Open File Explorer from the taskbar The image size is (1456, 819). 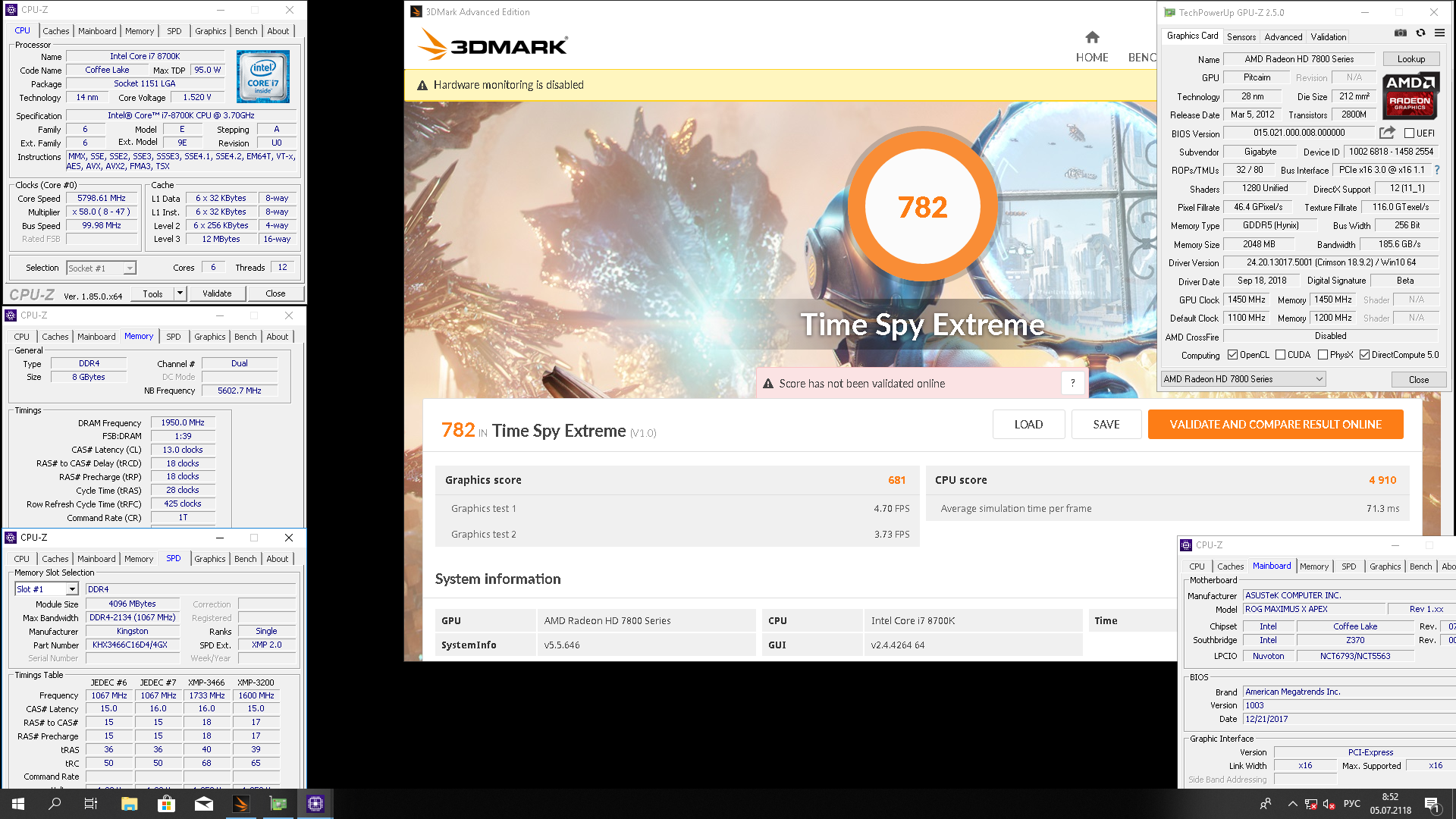[x=129, y=804]
